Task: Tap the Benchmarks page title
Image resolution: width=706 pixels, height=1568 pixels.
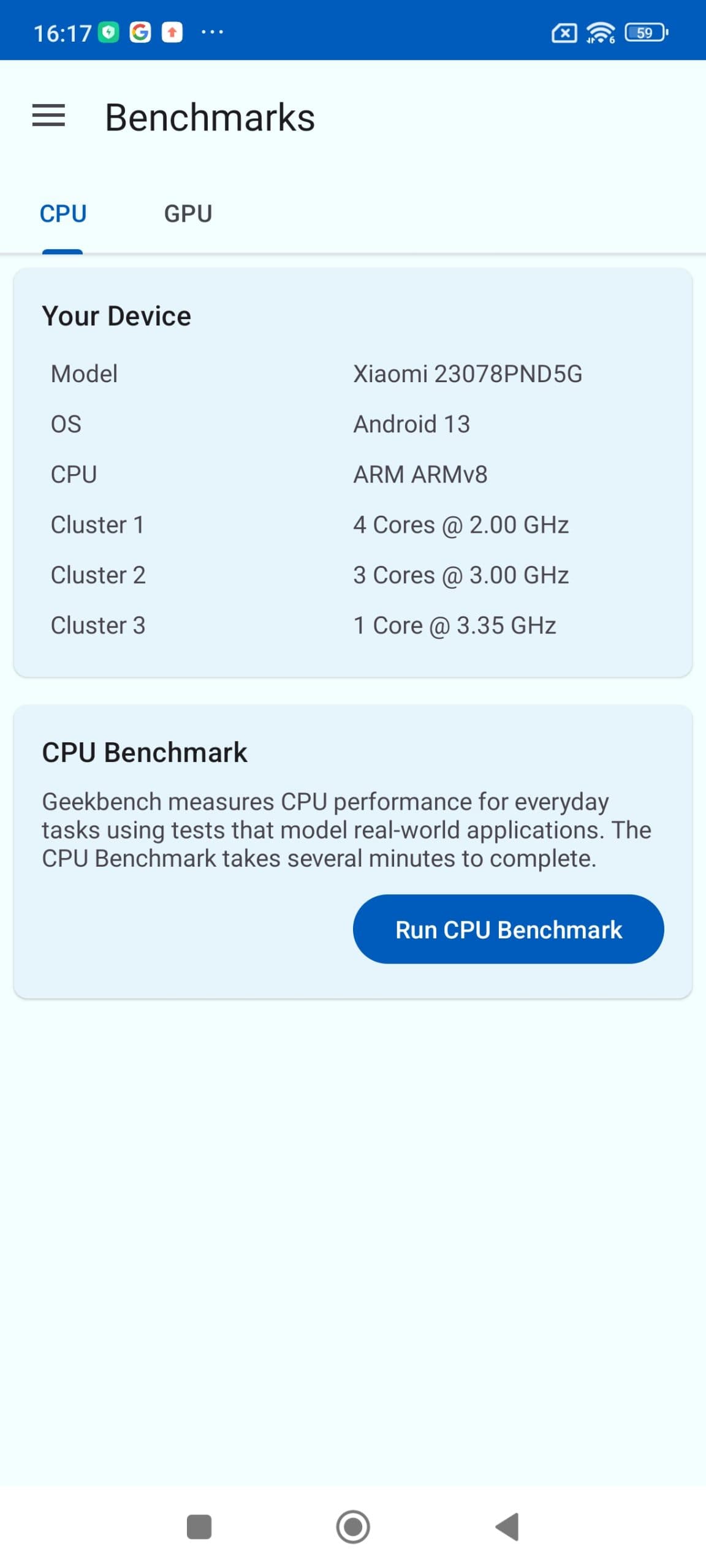Action: pos(210,117)
